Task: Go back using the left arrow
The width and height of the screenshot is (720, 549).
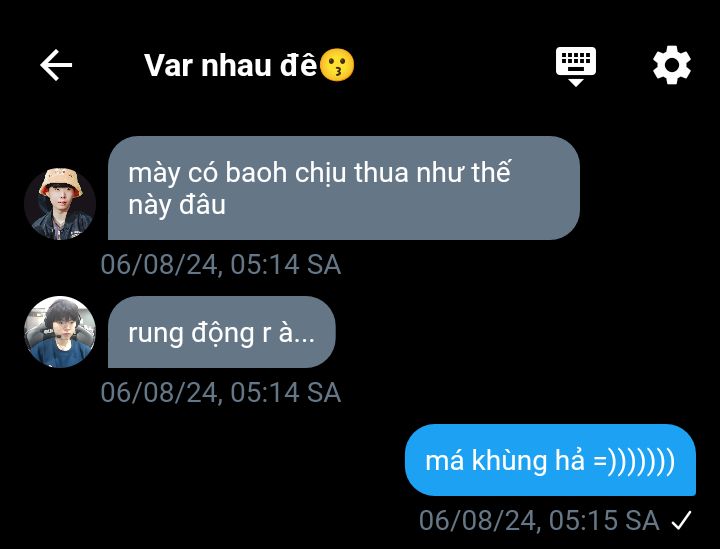Action: (56, 65)
